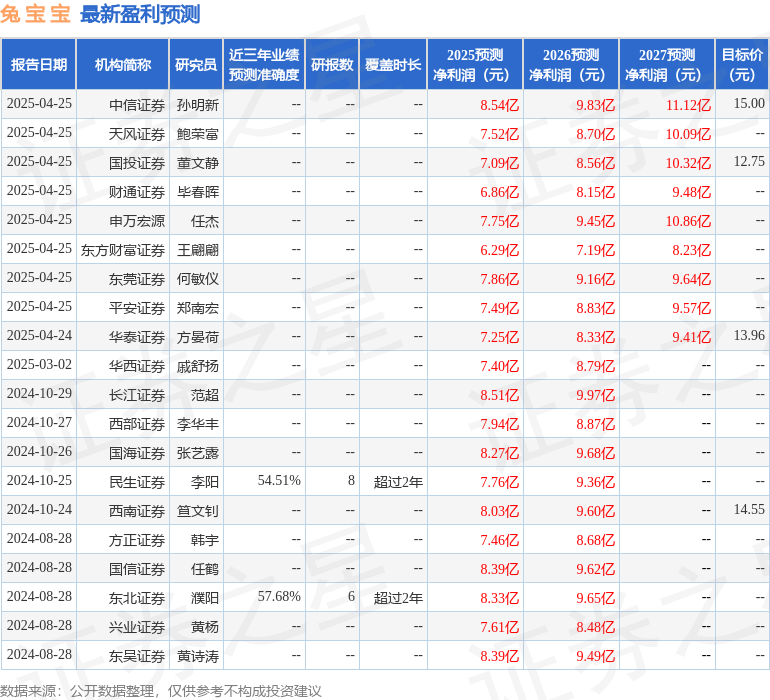Click the 目标价 column header
The height and width of the screenshot is (700, 770).
point(742,65)
